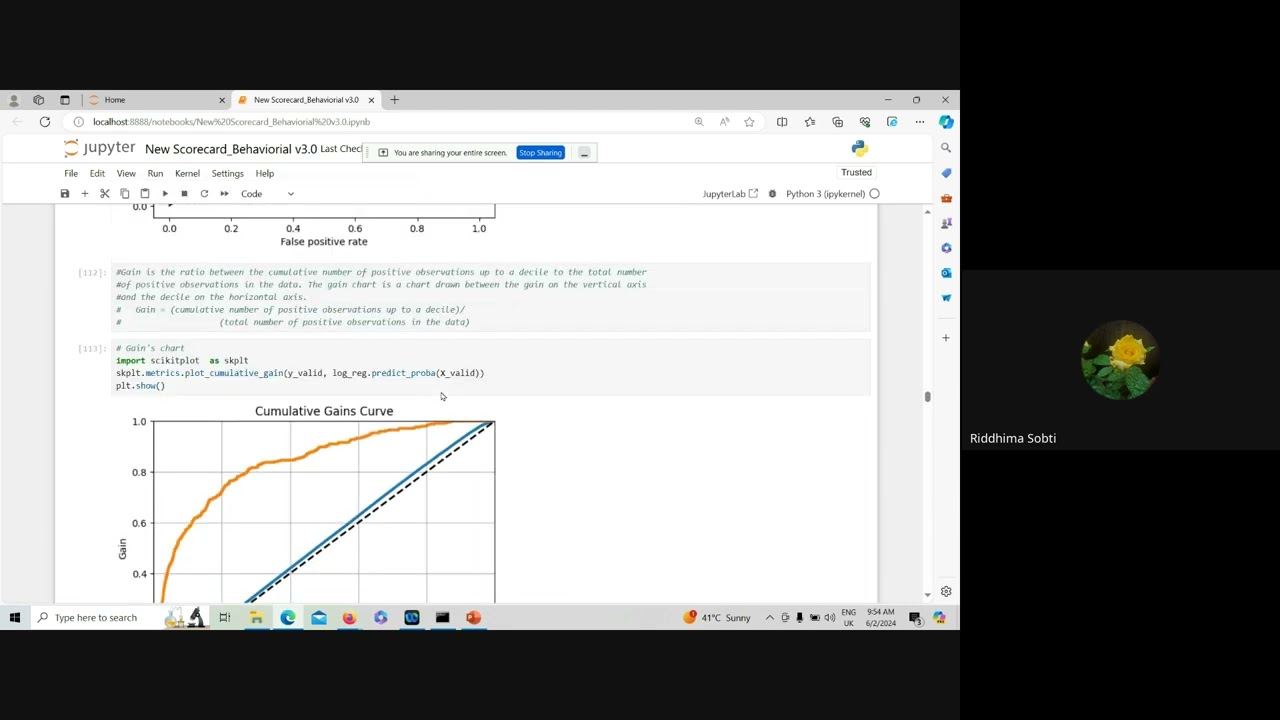Interrupt the kernel with the stop icon
1280x720 pixels.
click(x=184, y=194)
